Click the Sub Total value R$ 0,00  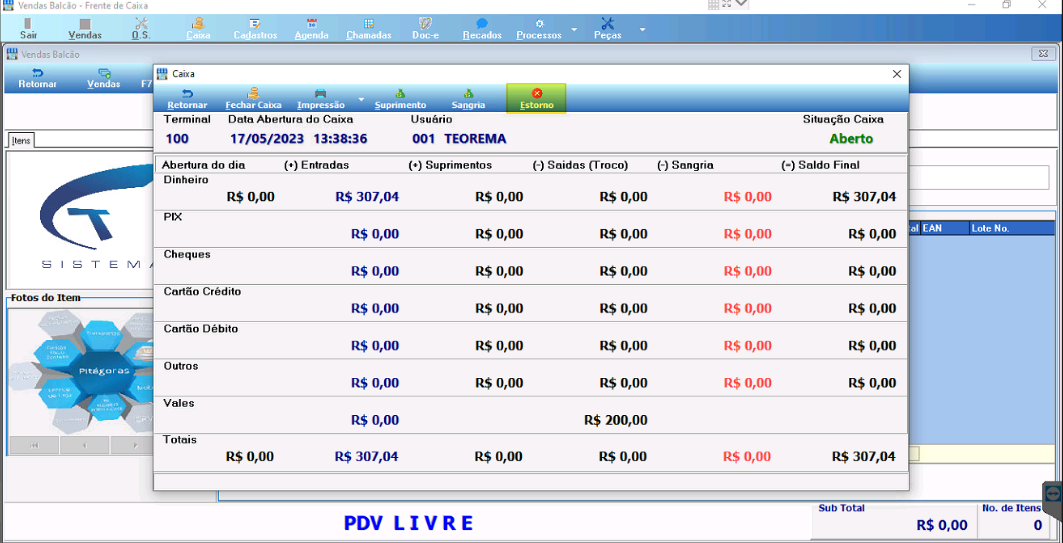pyautogui.click(x=942, y=525)
